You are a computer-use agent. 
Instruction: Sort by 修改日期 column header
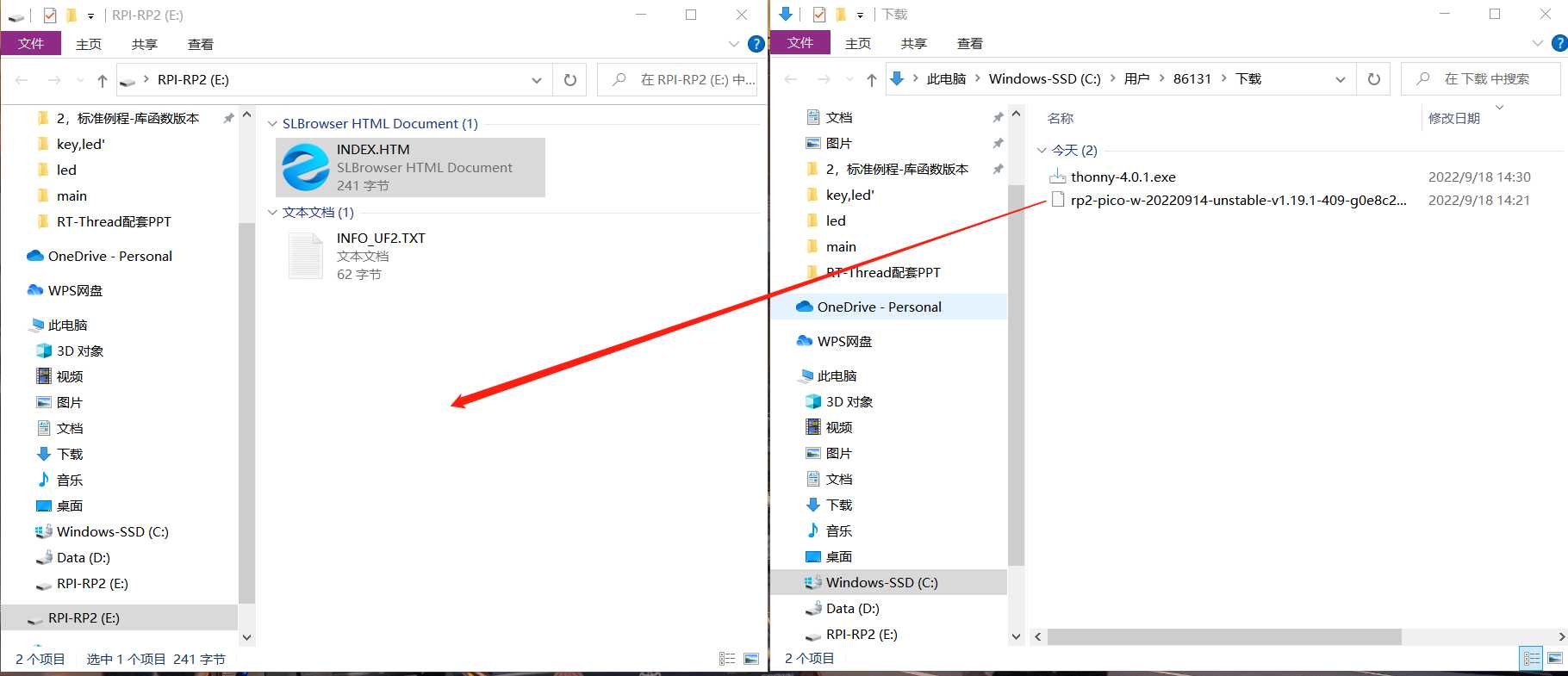[1454, 118]
